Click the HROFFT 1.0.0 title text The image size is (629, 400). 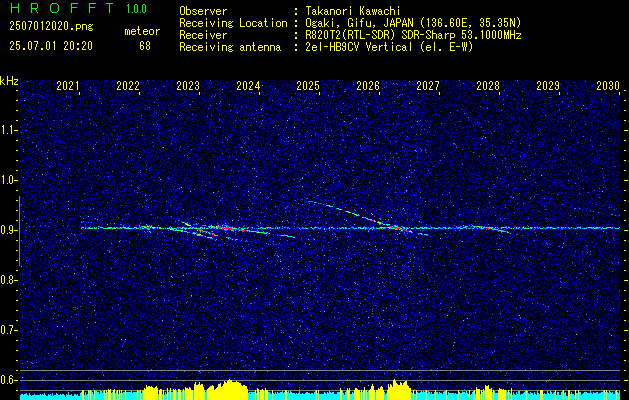[79, 8]
